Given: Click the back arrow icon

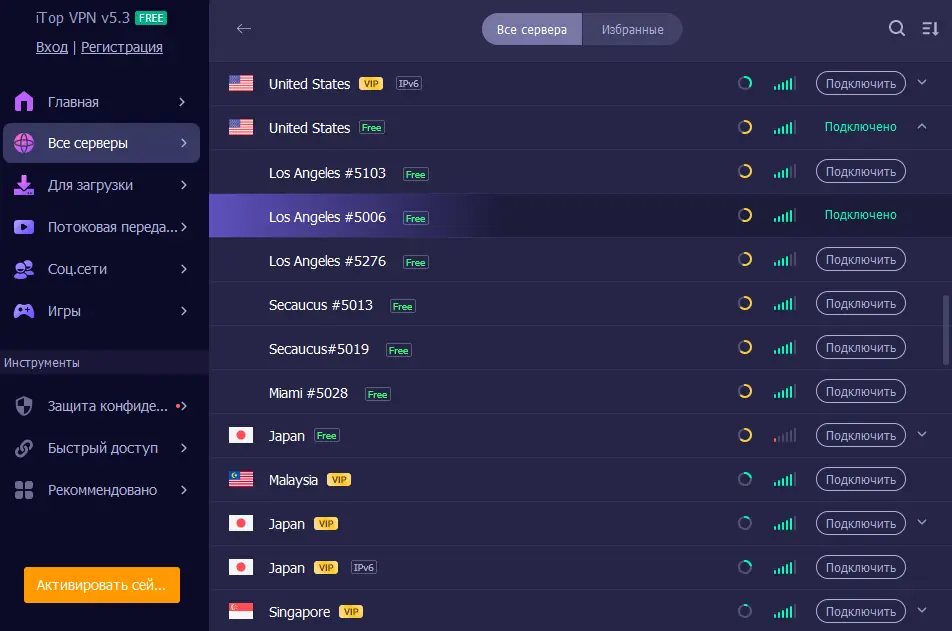Looking at the screenshot, I should [x=243, y=29].
